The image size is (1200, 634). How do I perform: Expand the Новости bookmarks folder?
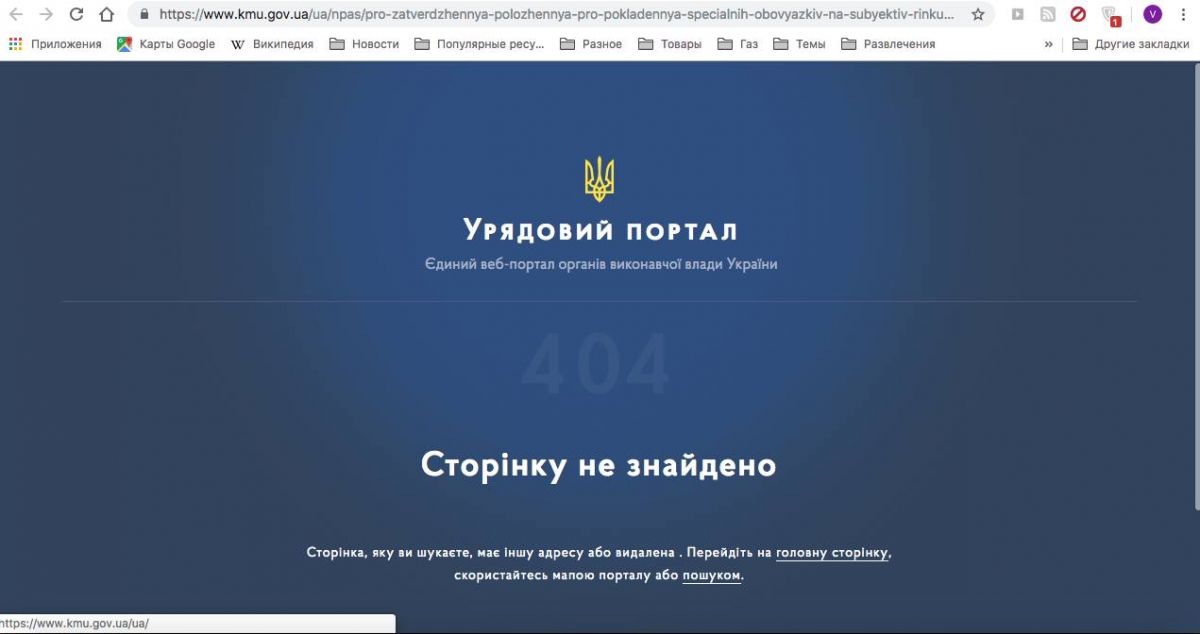click(364, 44)
